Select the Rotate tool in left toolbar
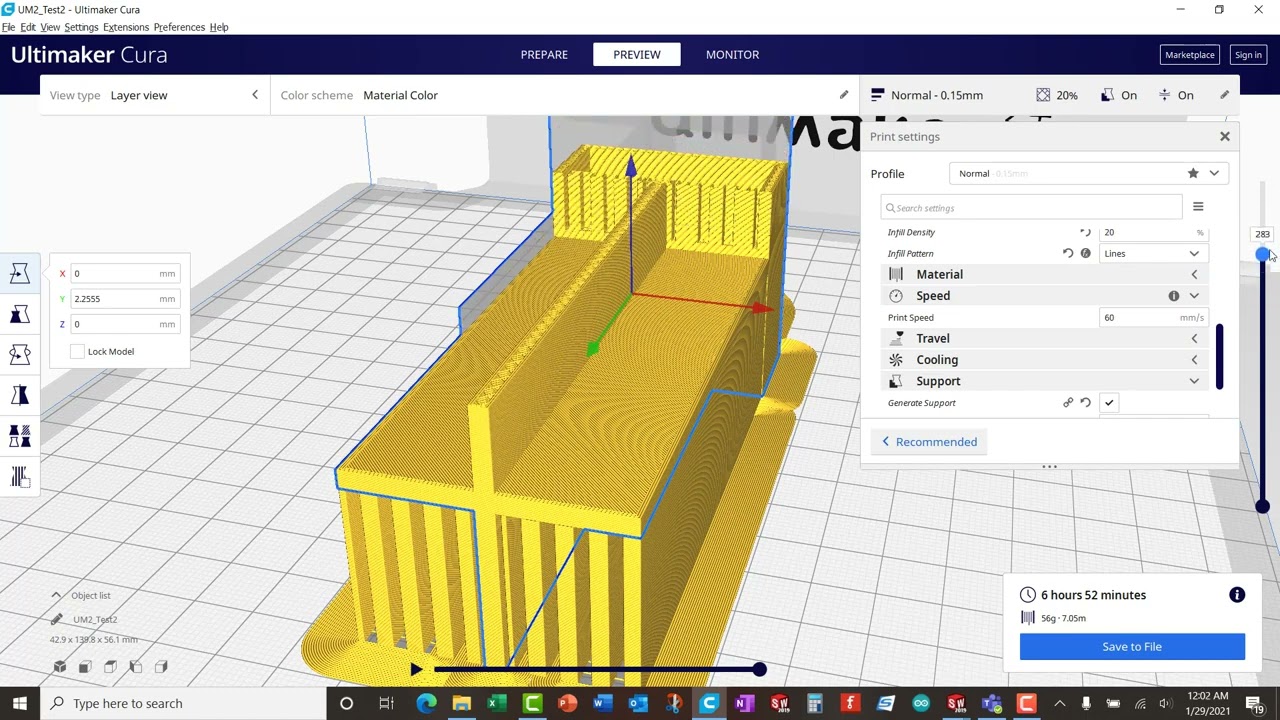The height and width of the screenshot is (720, 1280). pyautogui.click(x=19, y=355)
